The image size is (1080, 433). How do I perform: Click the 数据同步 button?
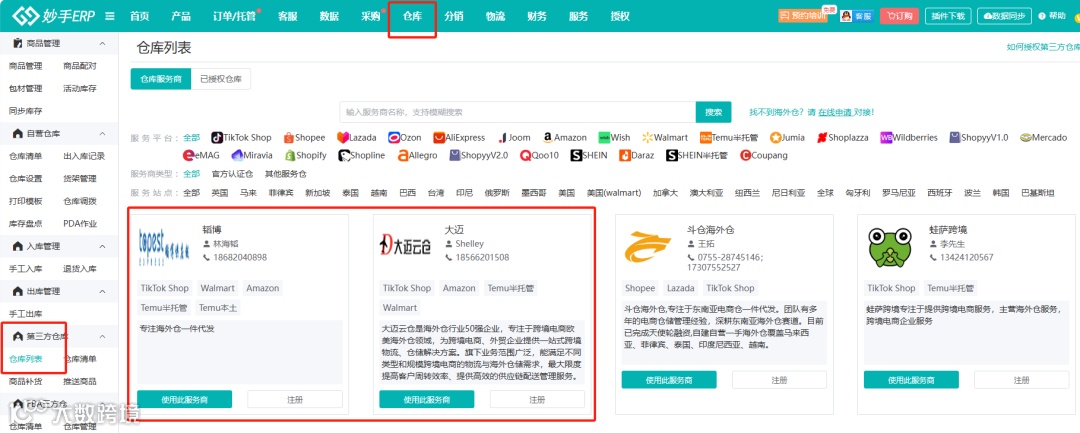1005,16
